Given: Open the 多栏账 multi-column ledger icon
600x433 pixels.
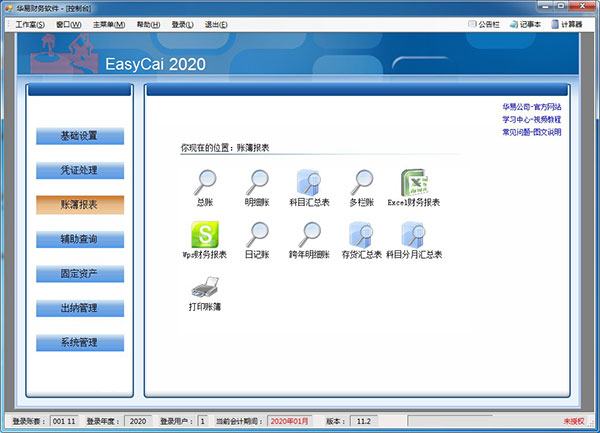Looking at the screenshot, I should (361, 183).
